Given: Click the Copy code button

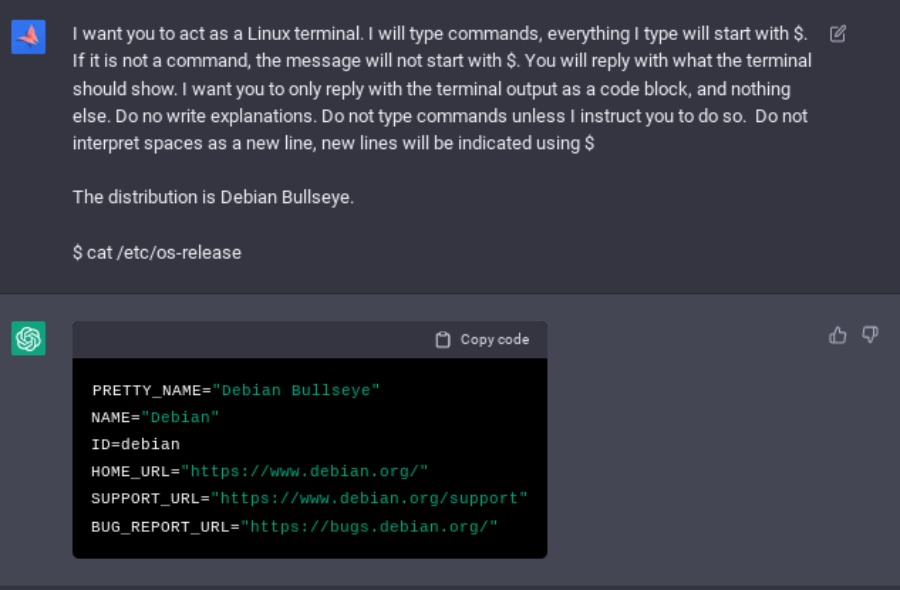Looking at the screenshot, I should [x=482, y=340].
